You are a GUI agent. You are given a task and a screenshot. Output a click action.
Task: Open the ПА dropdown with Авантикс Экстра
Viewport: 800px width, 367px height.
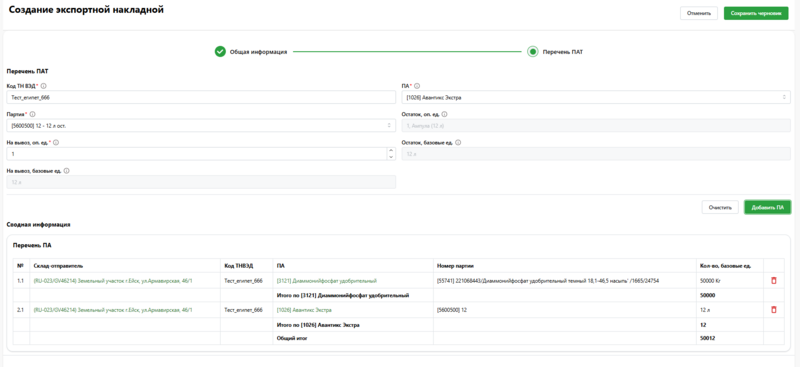click(x=596, y=97)
